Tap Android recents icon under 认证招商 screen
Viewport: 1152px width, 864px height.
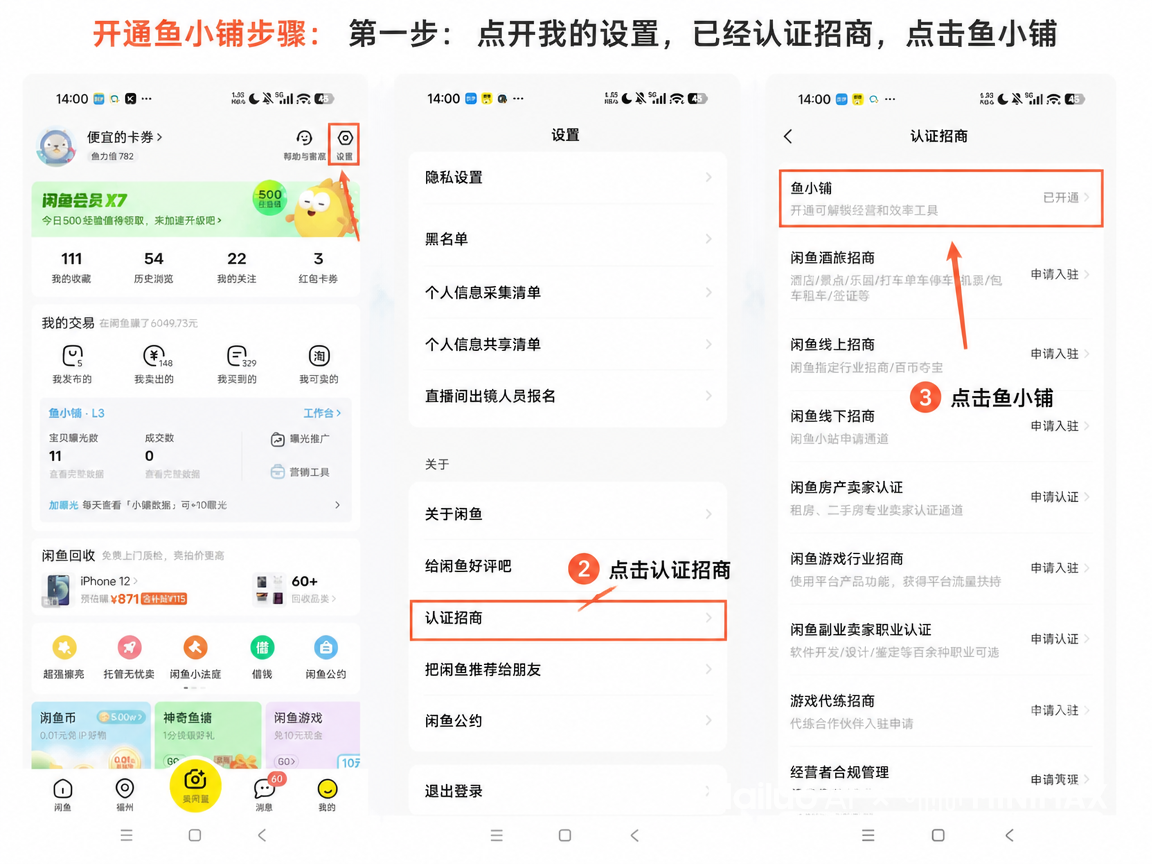[868, 835]
